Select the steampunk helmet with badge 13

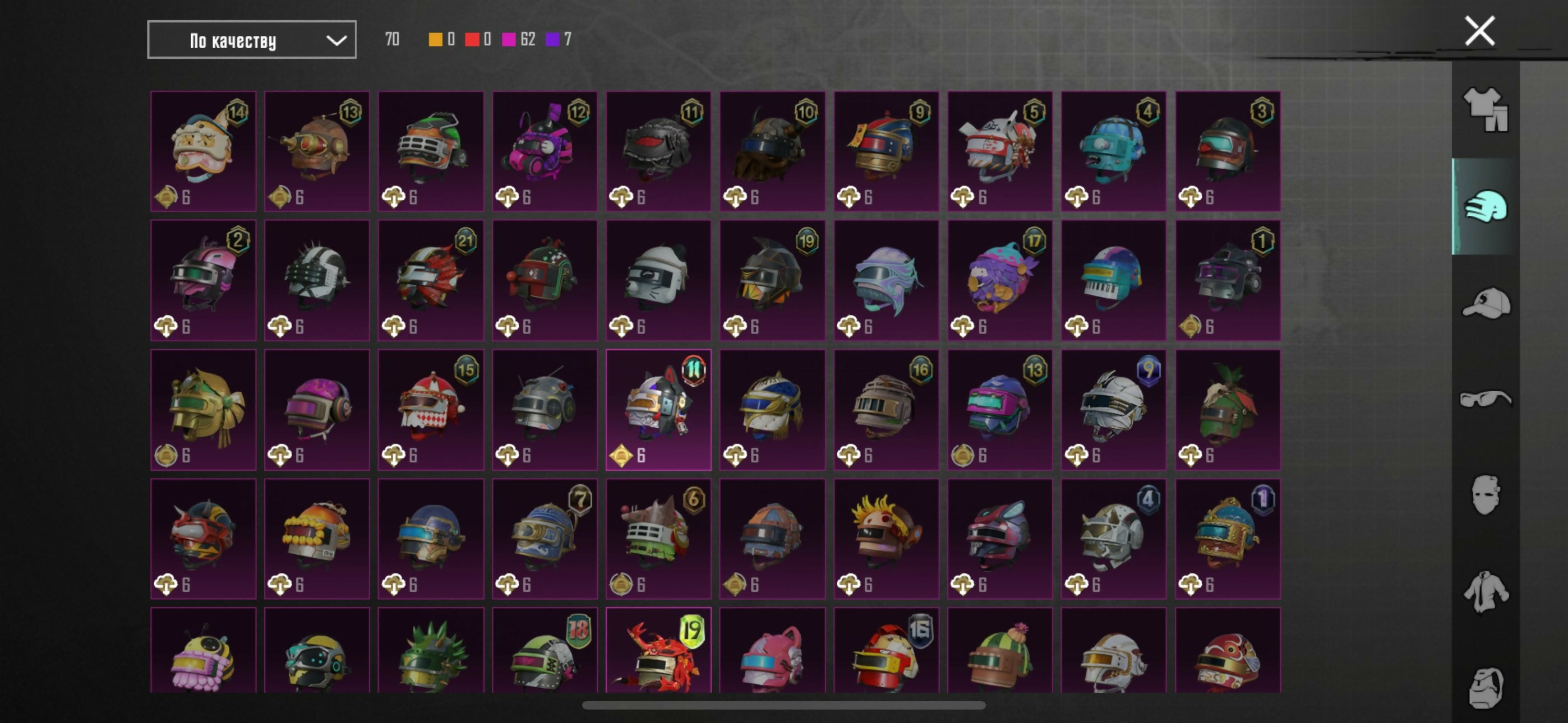click(317, 151)
